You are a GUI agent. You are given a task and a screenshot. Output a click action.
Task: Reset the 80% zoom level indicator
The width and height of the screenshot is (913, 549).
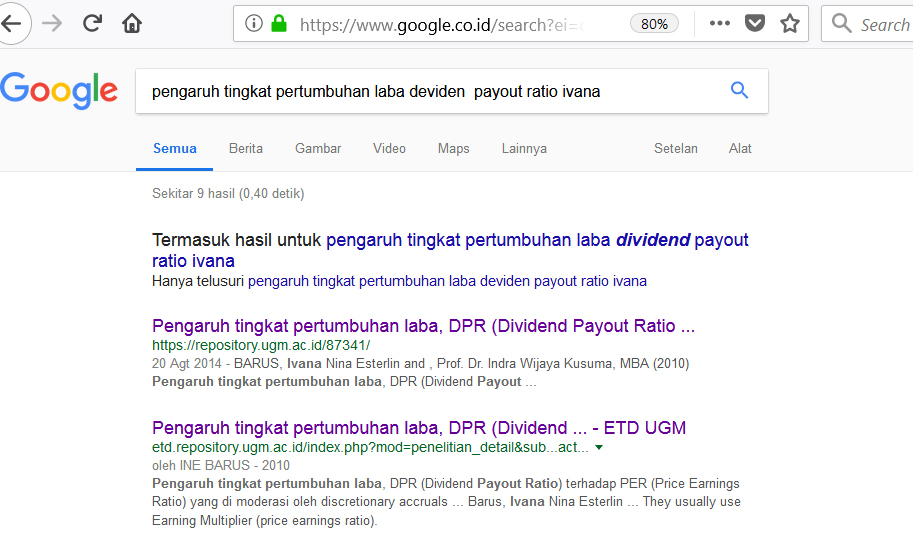(x=654, y=24)
